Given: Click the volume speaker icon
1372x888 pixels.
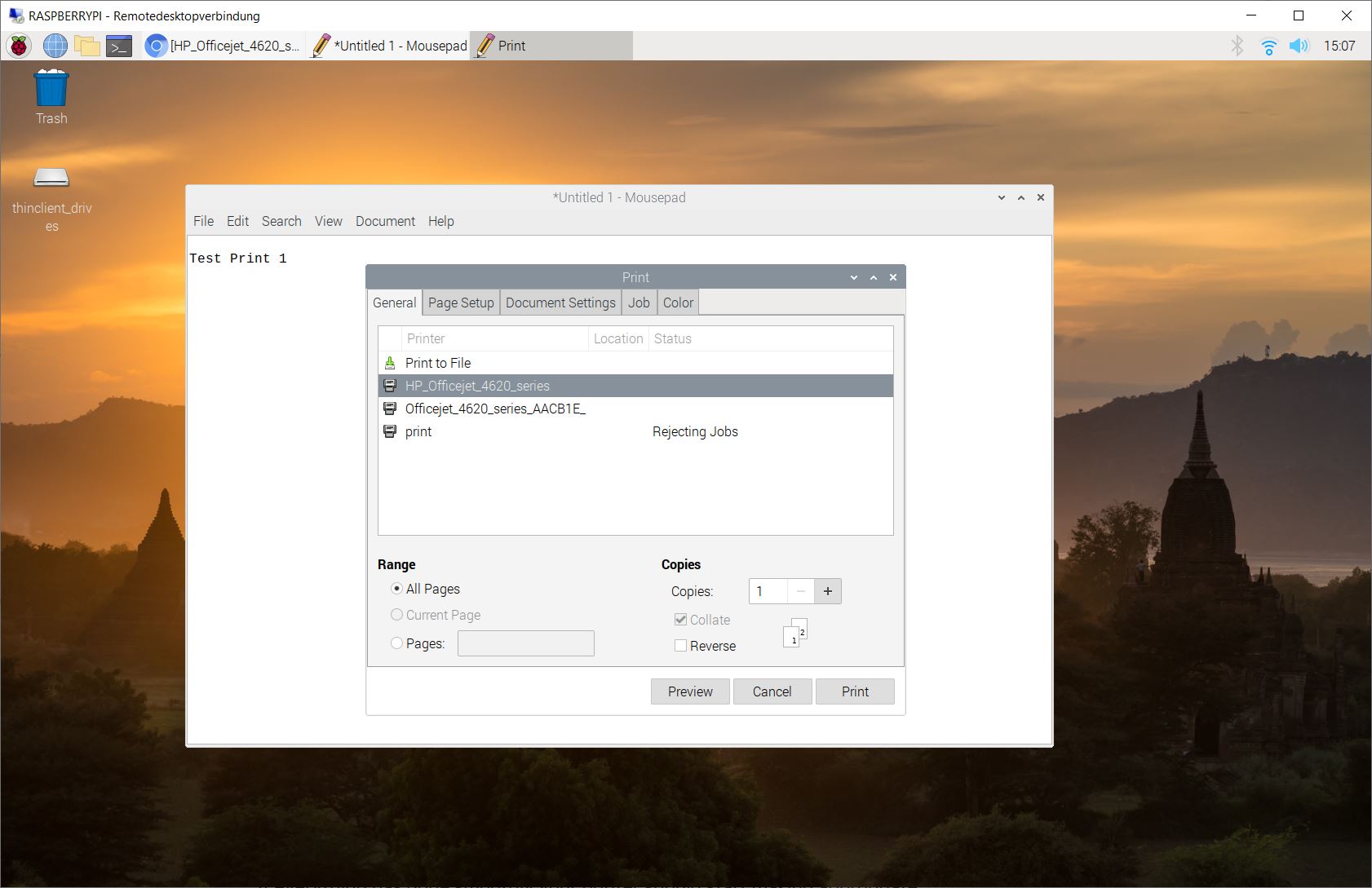Looking at the screenshot, I should point(1299,46).
